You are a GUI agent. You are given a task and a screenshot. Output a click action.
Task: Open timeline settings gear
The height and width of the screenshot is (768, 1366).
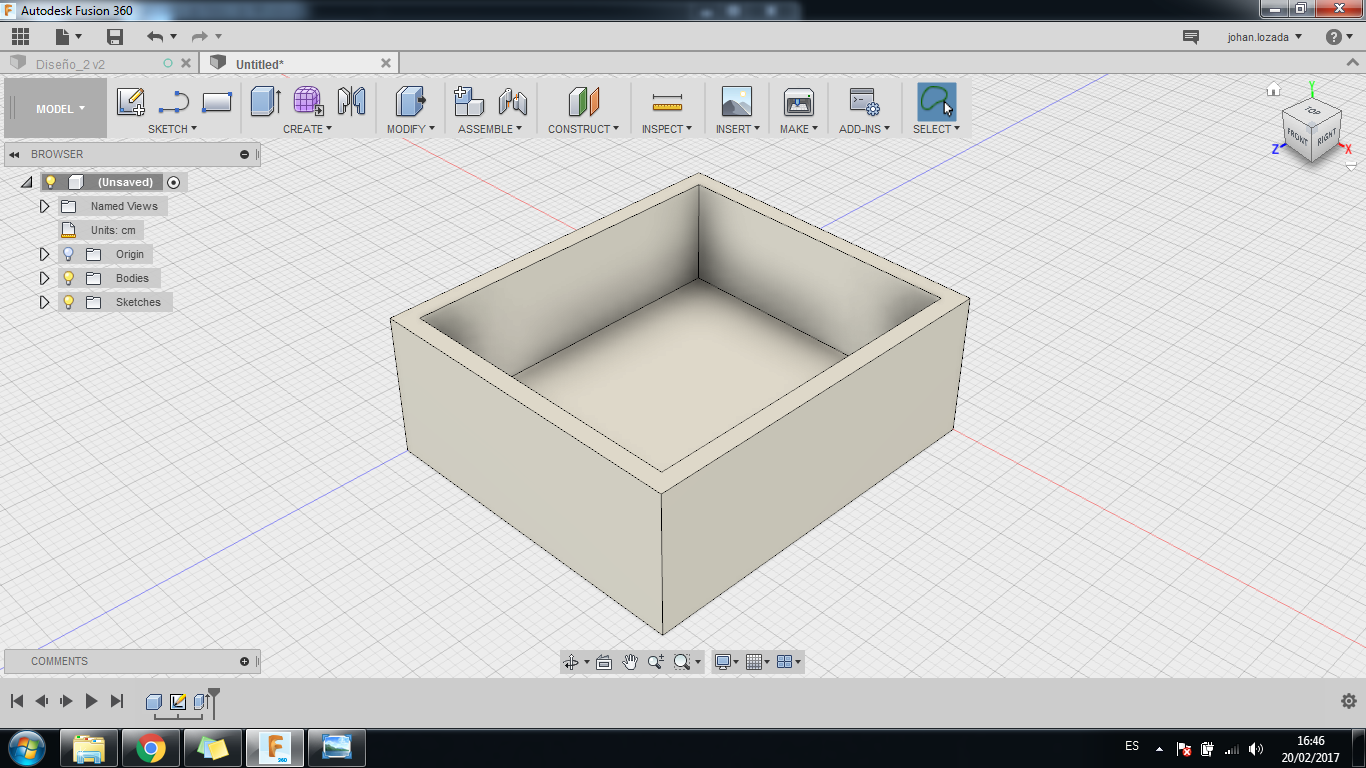click(x=1348, y=701)
